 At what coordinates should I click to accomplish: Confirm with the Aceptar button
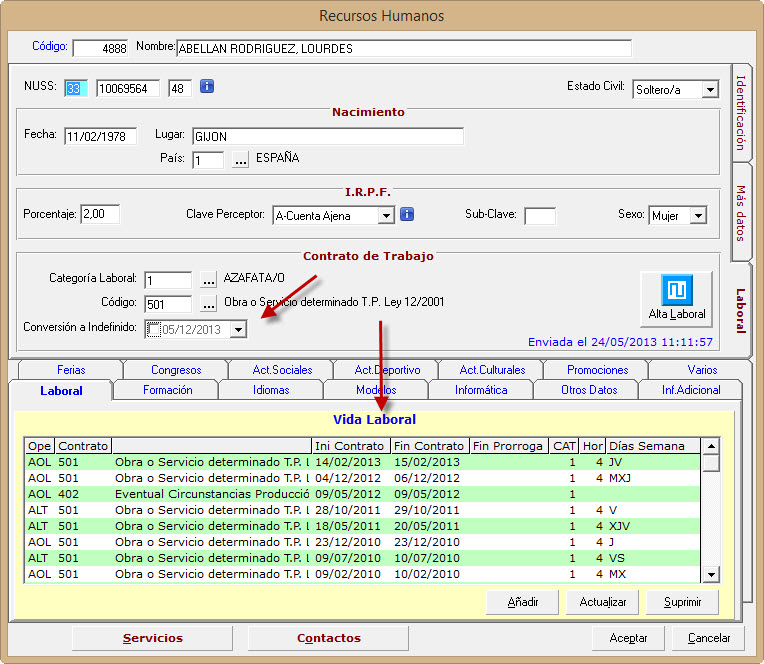click(x=628, y=638)
